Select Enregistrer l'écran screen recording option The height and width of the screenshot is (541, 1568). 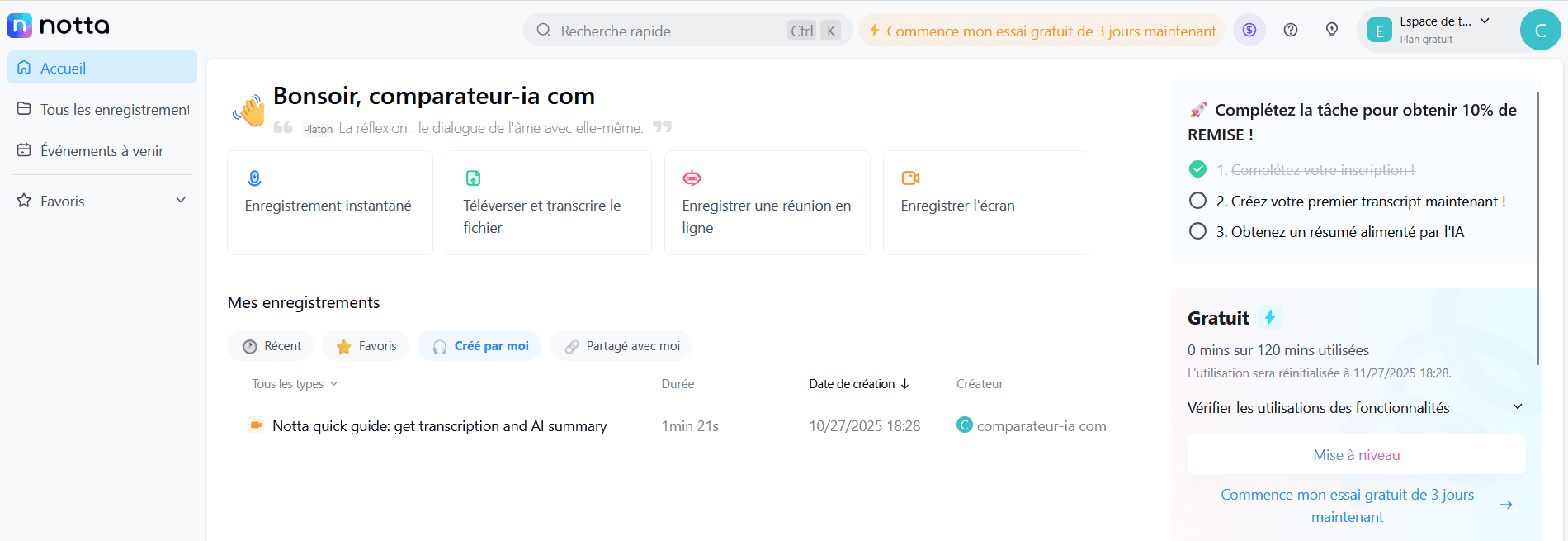(x=985, y=202)
